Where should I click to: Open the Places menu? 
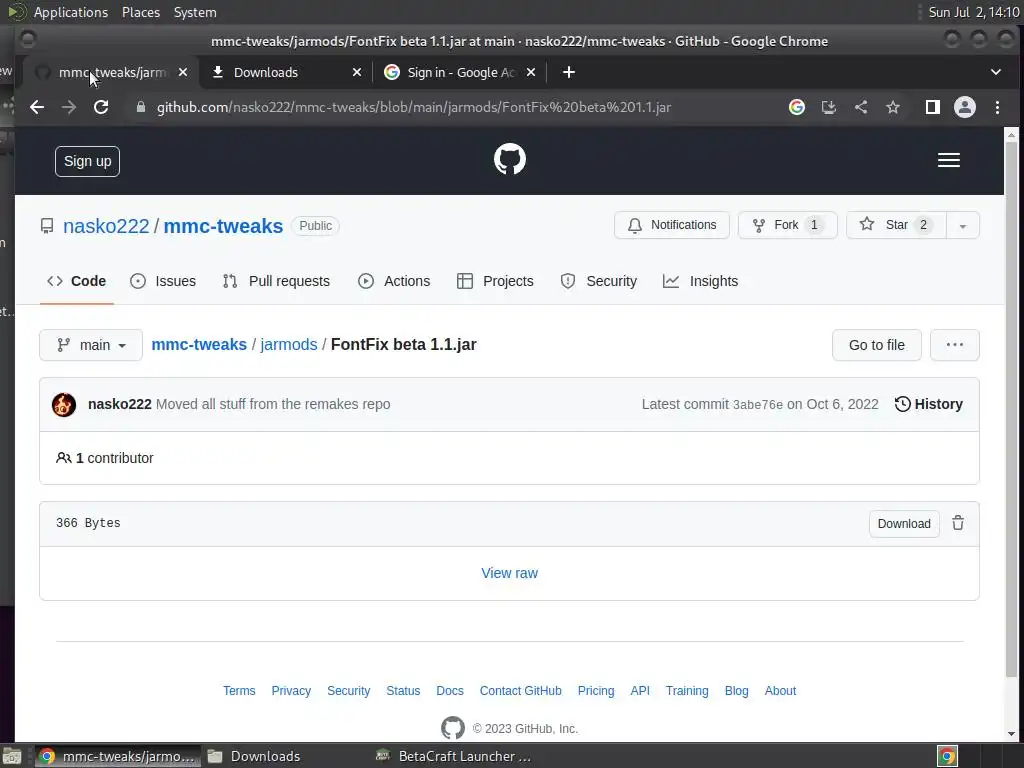[x=140, y=12]
